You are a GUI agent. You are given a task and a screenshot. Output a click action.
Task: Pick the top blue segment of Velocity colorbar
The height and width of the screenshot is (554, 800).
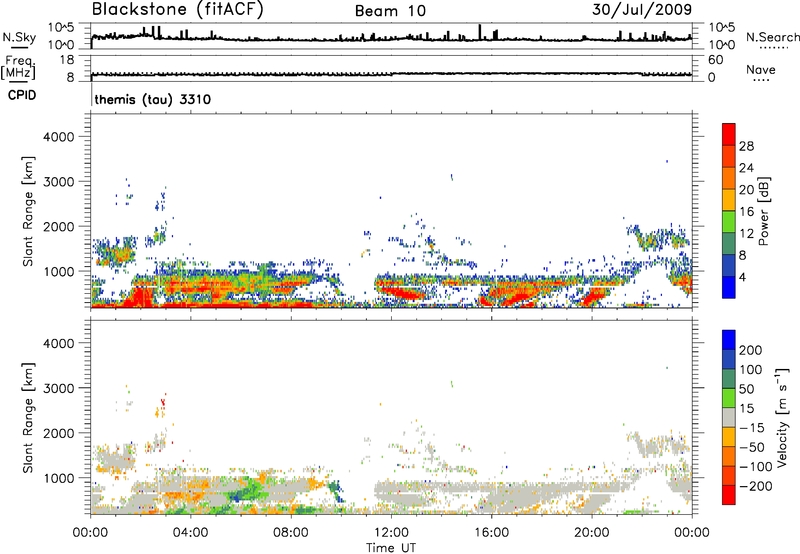pyautogui.click(x=729, y=340)
